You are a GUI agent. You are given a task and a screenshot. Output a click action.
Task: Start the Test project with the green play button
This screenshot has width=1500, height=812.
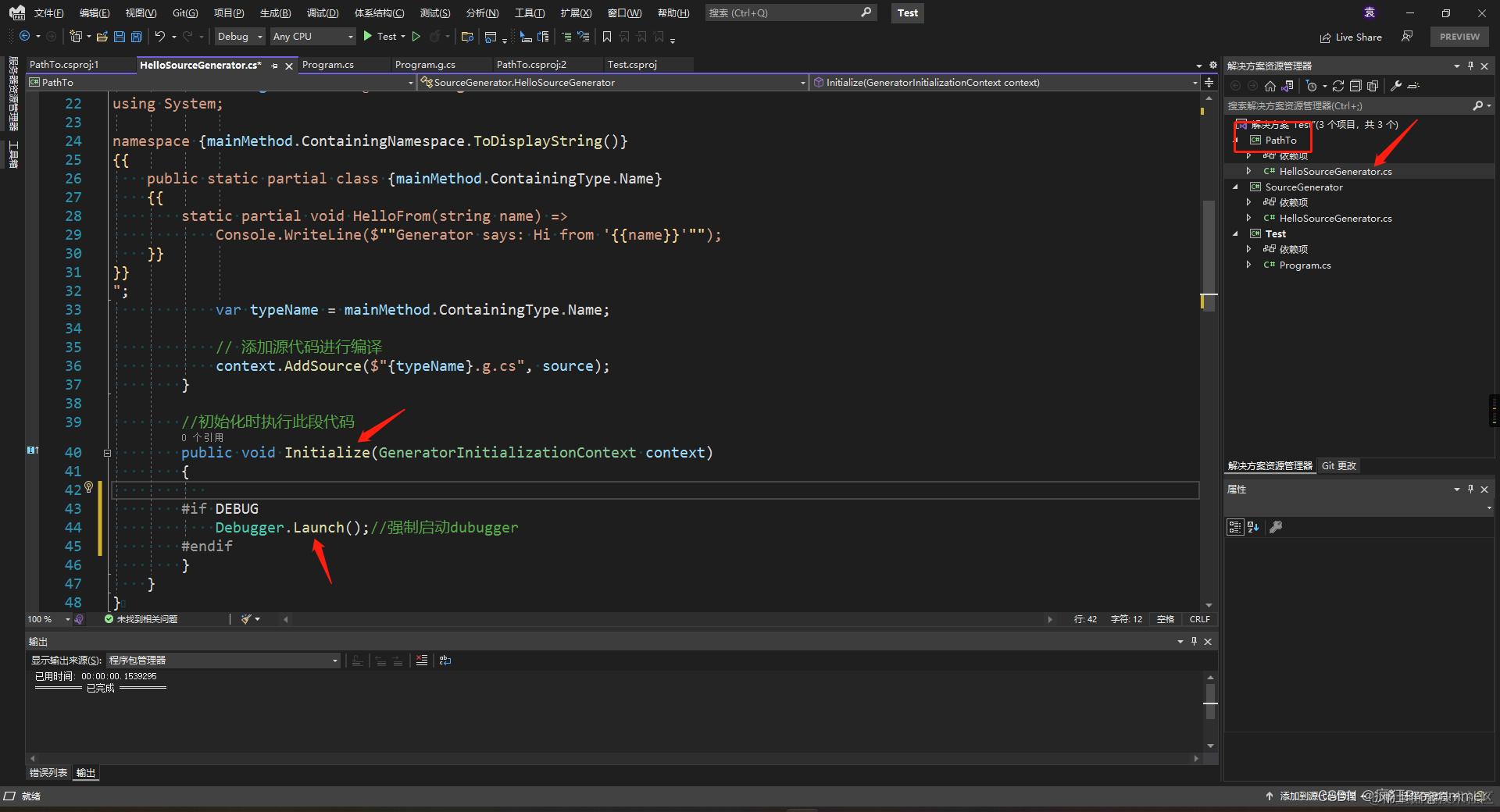368,37
